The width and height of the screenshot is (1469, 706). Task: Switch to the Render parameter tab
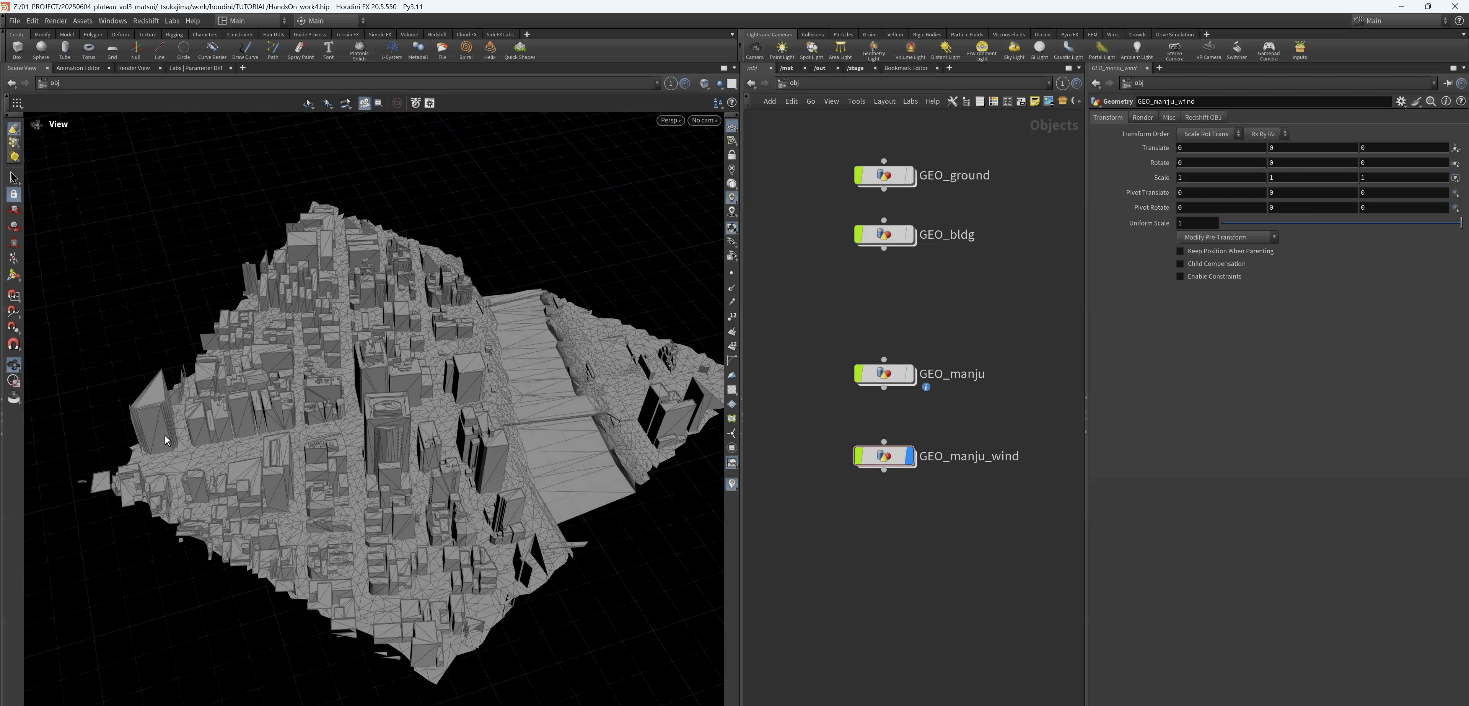coord(1142,117)
